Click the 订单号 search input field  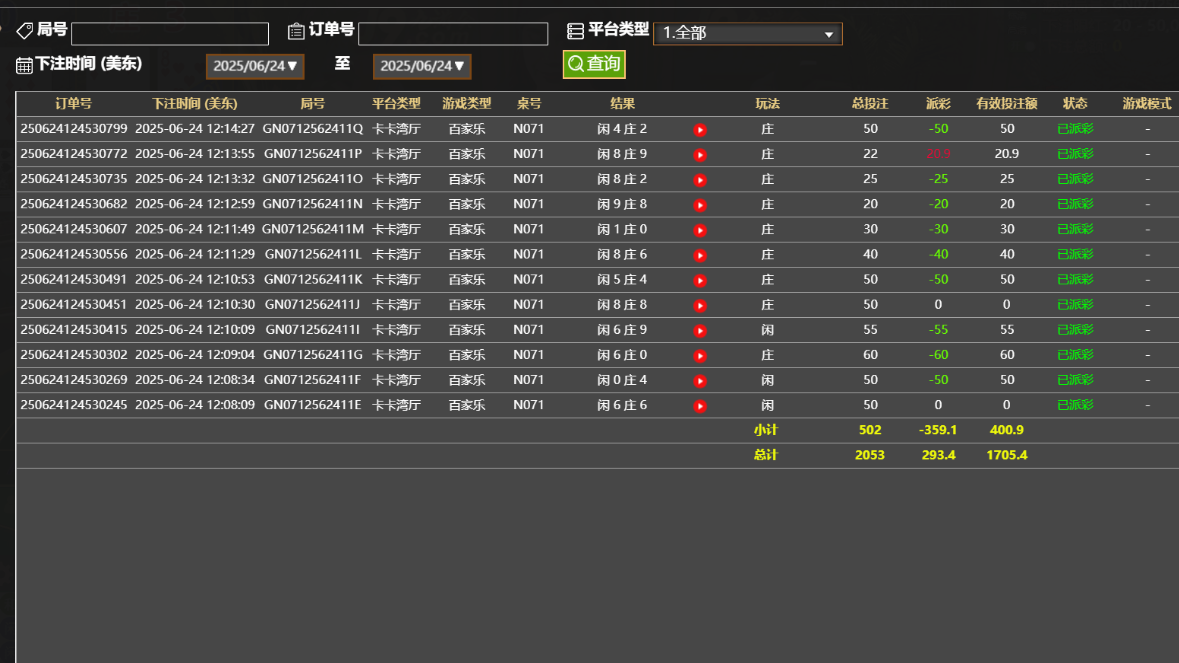point(453,34)
